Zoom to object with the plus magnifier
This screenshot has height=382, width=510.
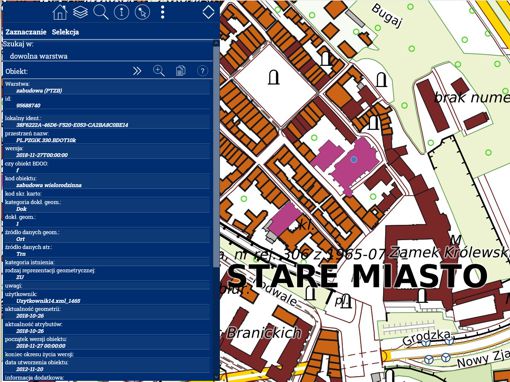158,71
